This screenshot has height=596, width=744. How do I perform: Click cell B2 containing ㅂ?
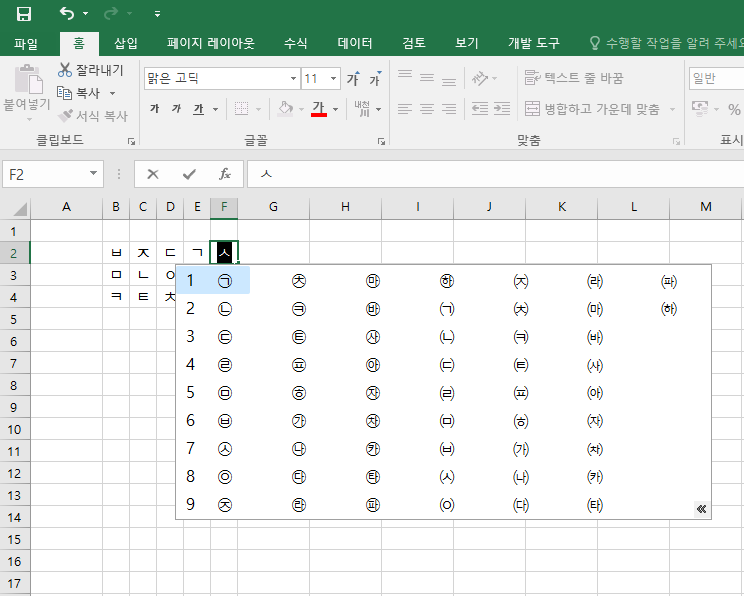click(116, 252)
